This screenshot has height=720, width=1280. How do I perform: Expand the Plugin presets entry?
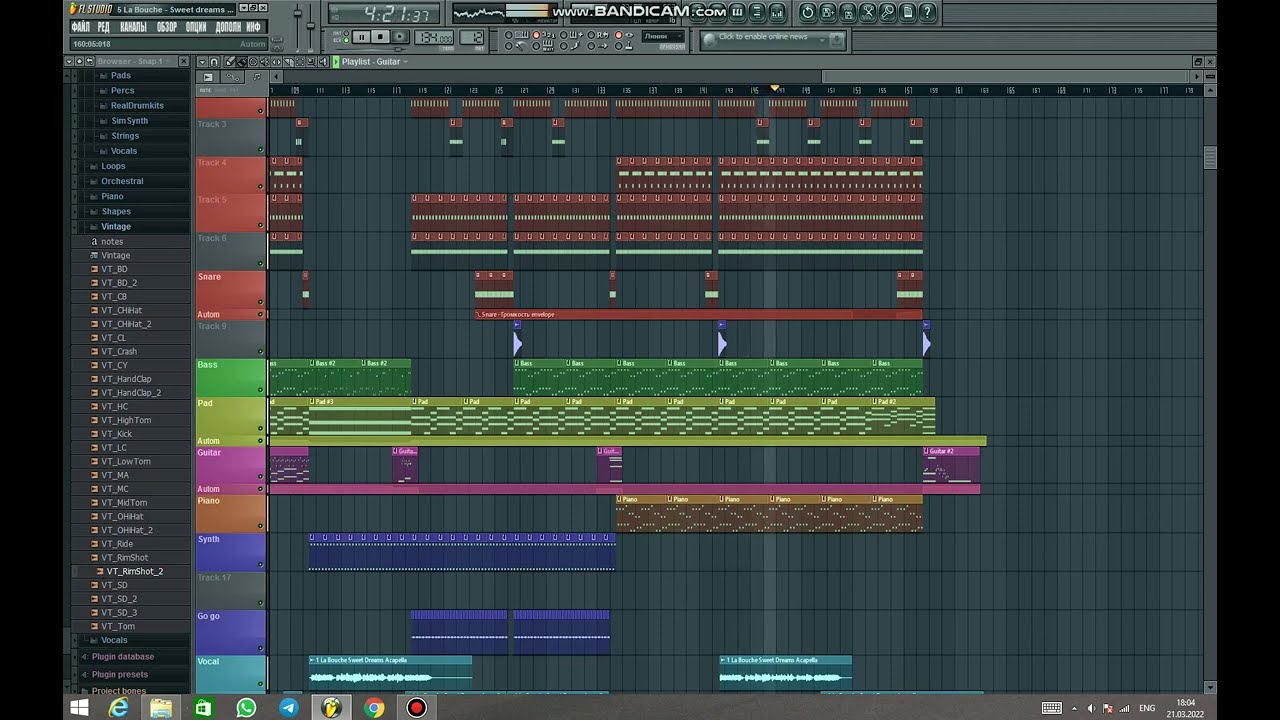(x=120, y=674)
